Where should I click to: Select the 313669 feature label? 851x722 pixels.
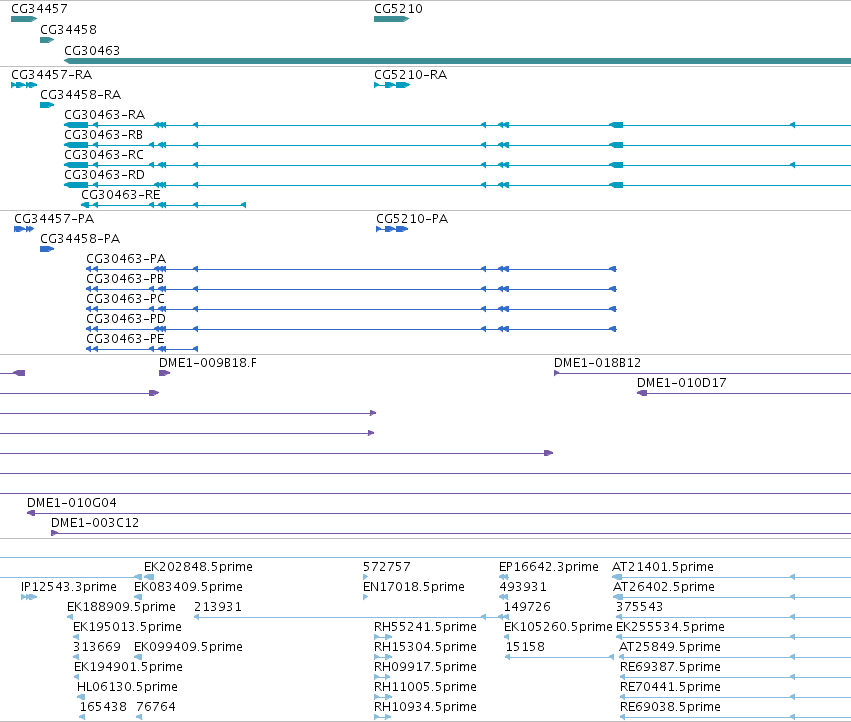click(x=97, y=647)
